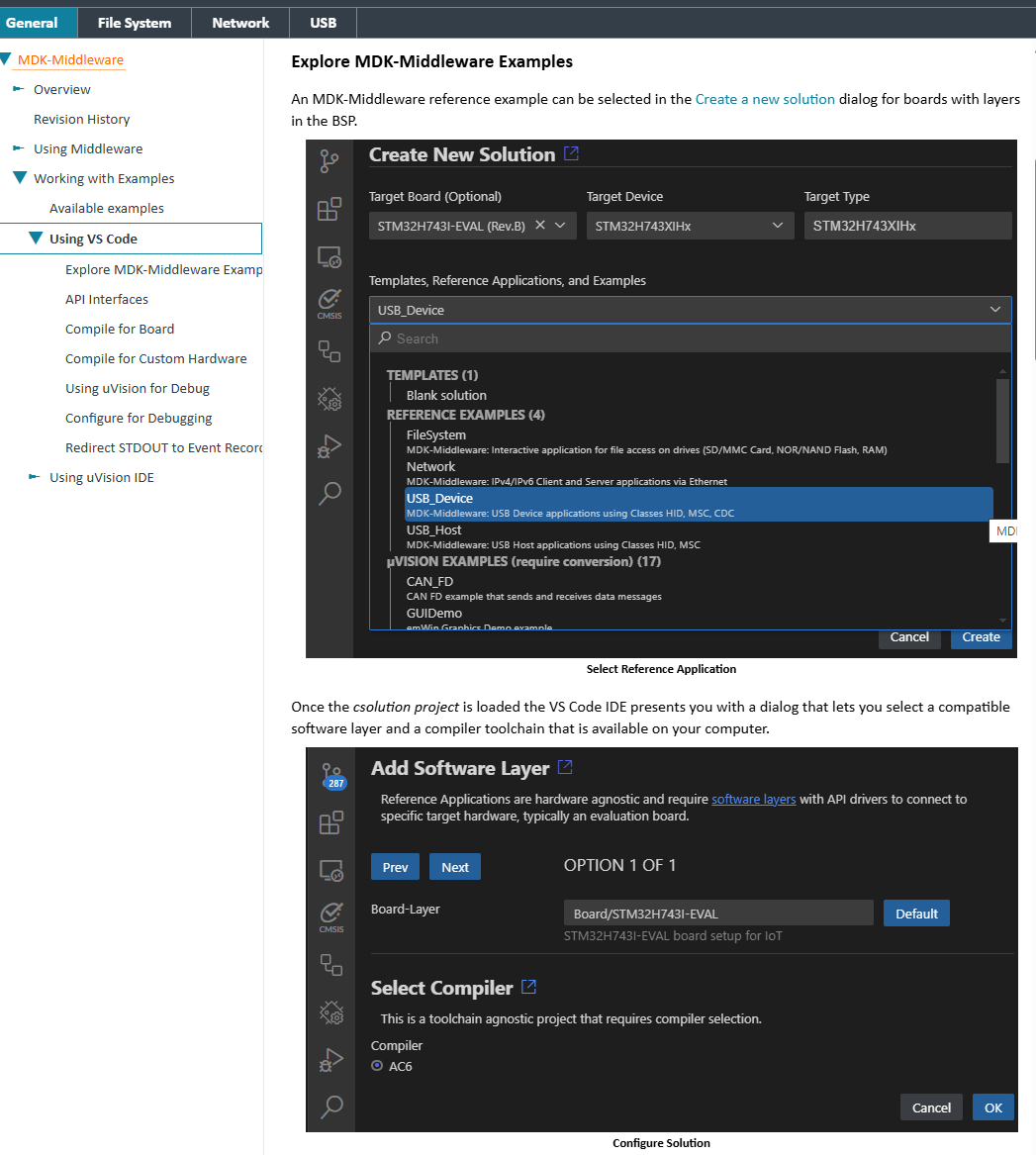1036x1155 pixels.
Task: Click Board-Layer field Board/STM32H743I-EVAL
Action: (x=718, y=914)
